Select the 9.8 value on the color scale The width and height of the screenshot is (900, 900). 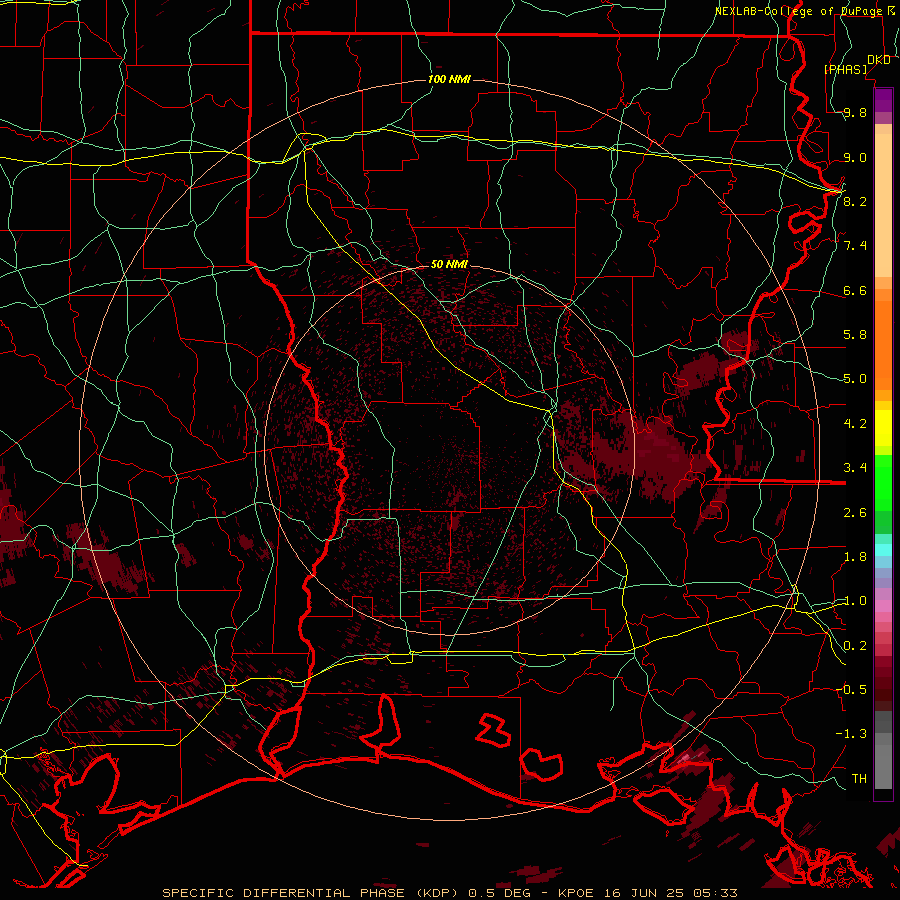[x=855, y=112]
